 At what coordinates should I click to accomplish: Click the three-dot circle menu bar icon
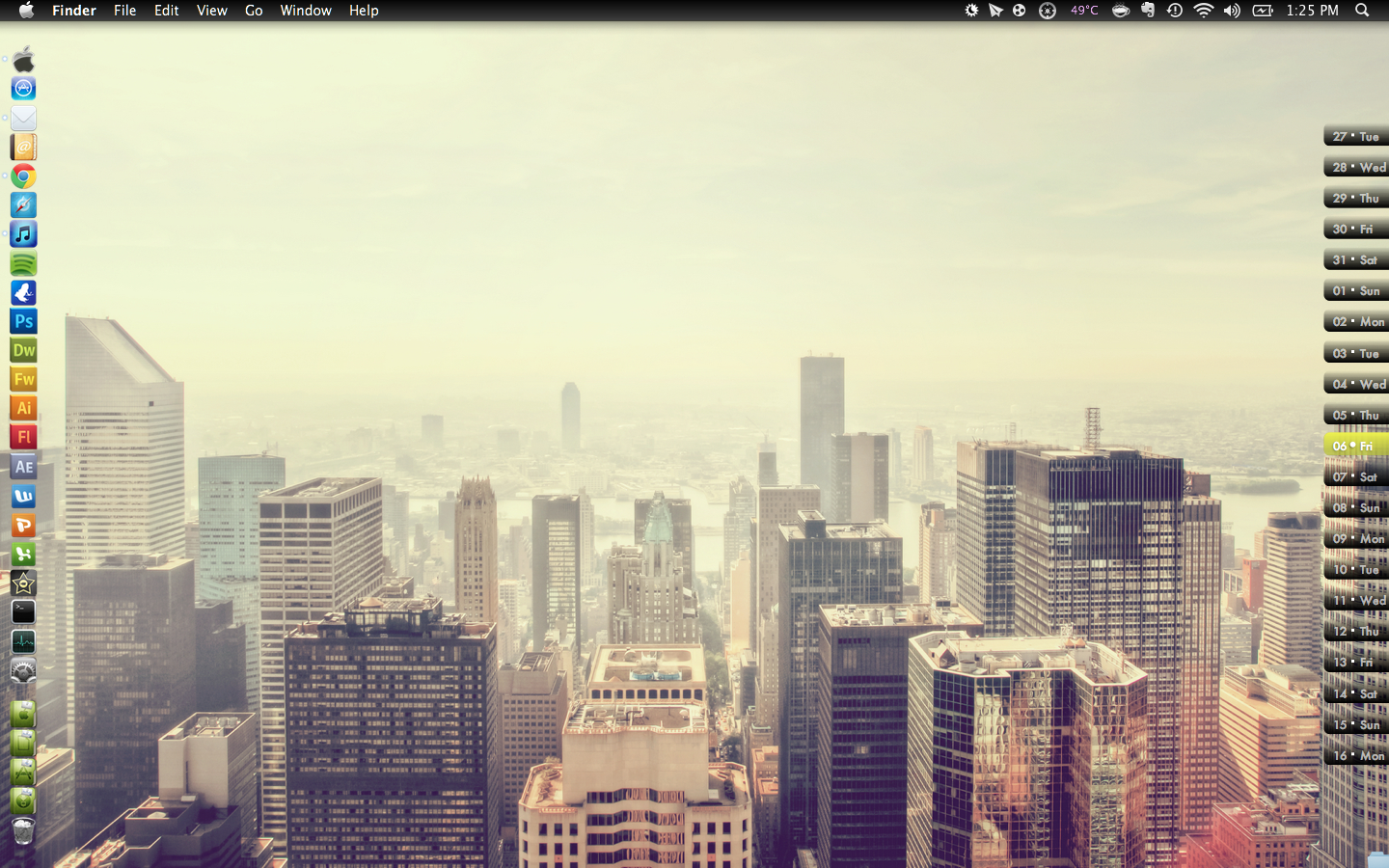point(1020,11)
